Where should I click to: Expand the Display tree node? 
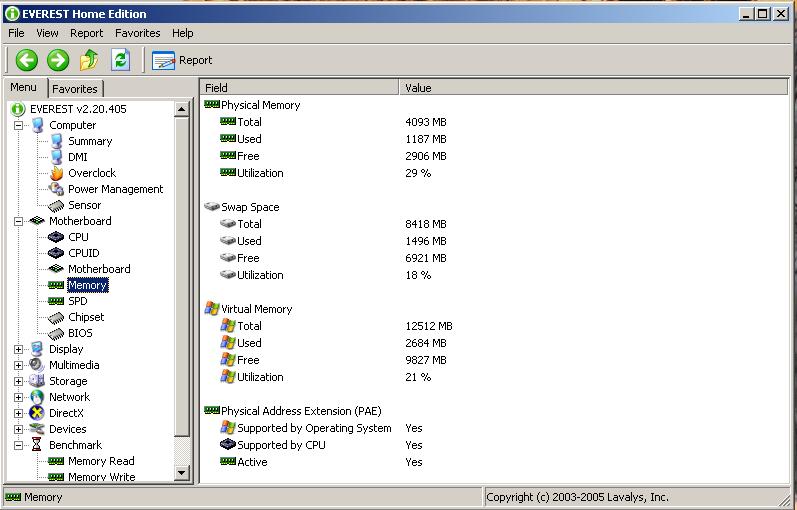point(18,349)
